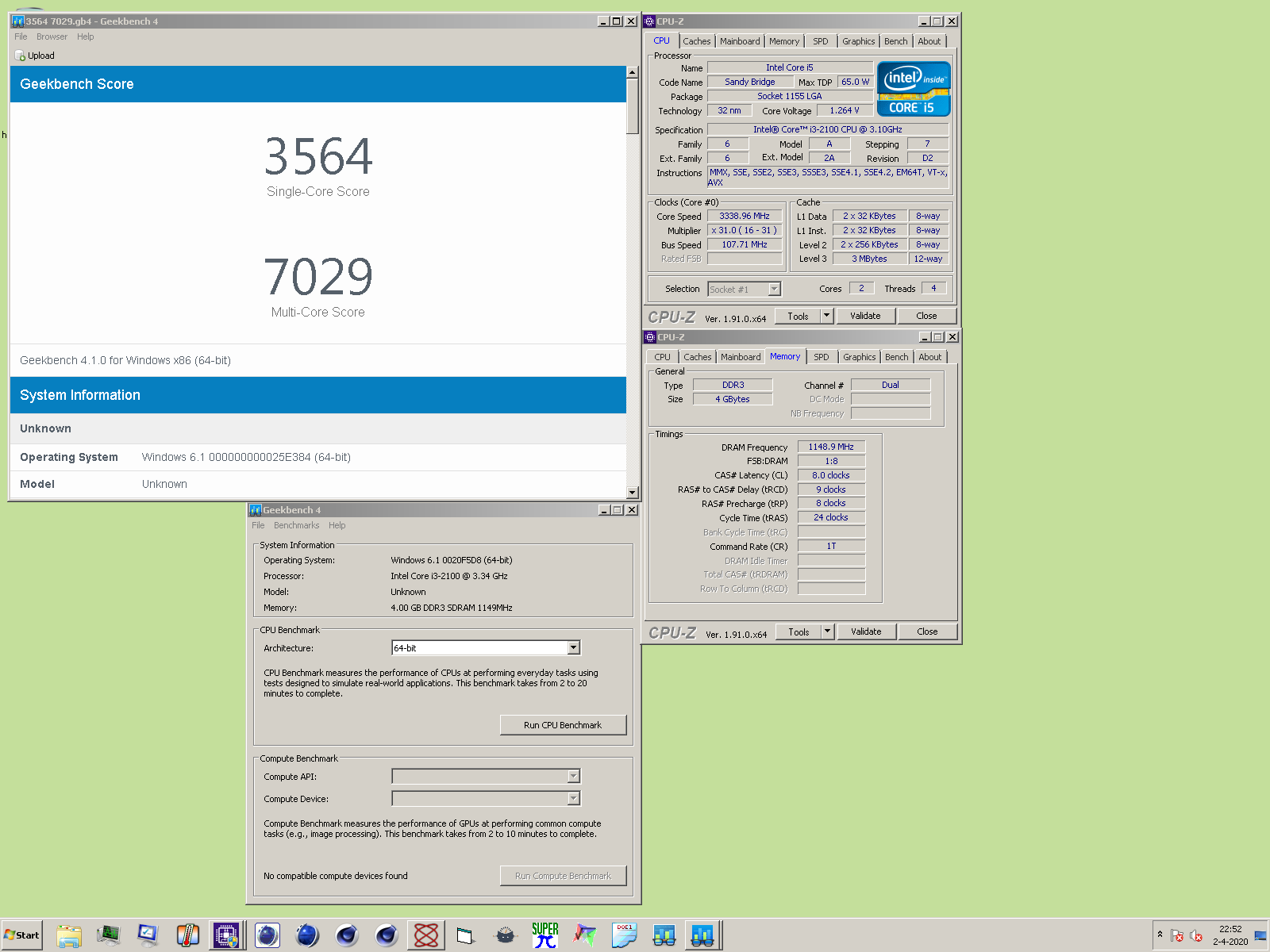Switch to Caches tab in upper CPU-Z
Viewport: 1270px width, 952px height.
click(697, 41)
